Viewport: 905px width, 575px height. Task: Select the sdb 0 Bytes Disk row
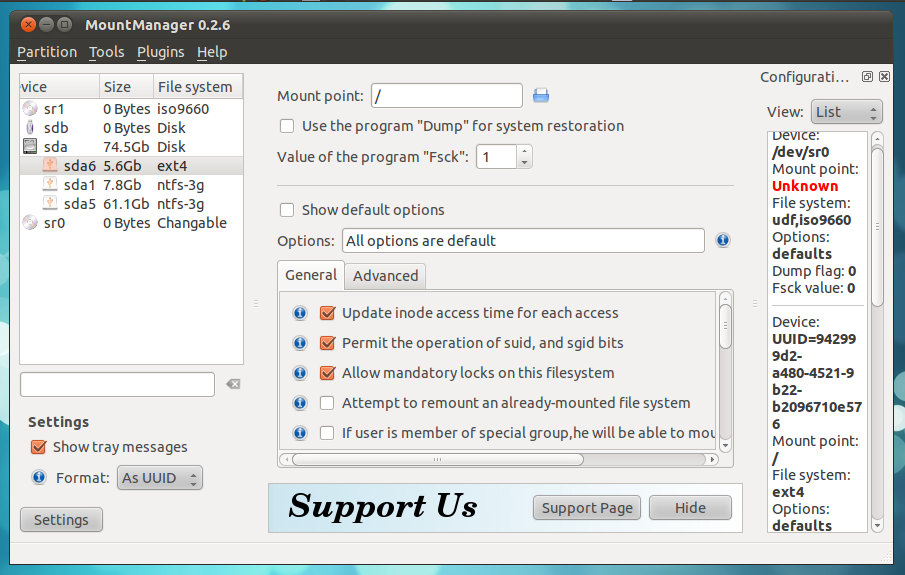click(x=132, y=128)
